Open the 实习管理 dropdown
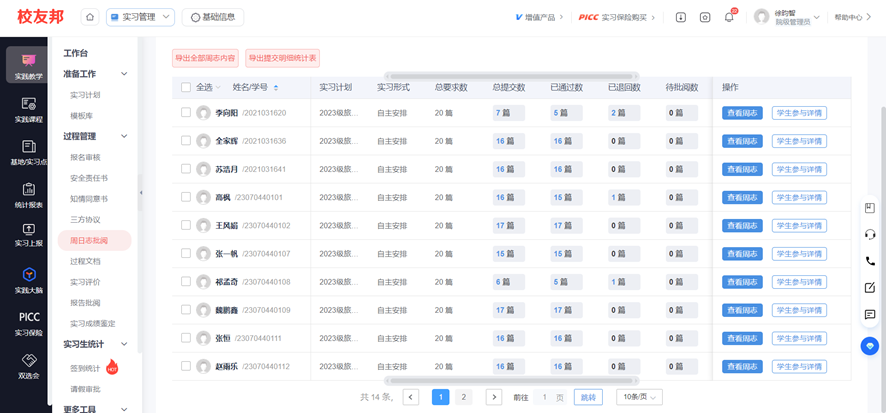Screen dimensions: 886x413 coord(140,17)
